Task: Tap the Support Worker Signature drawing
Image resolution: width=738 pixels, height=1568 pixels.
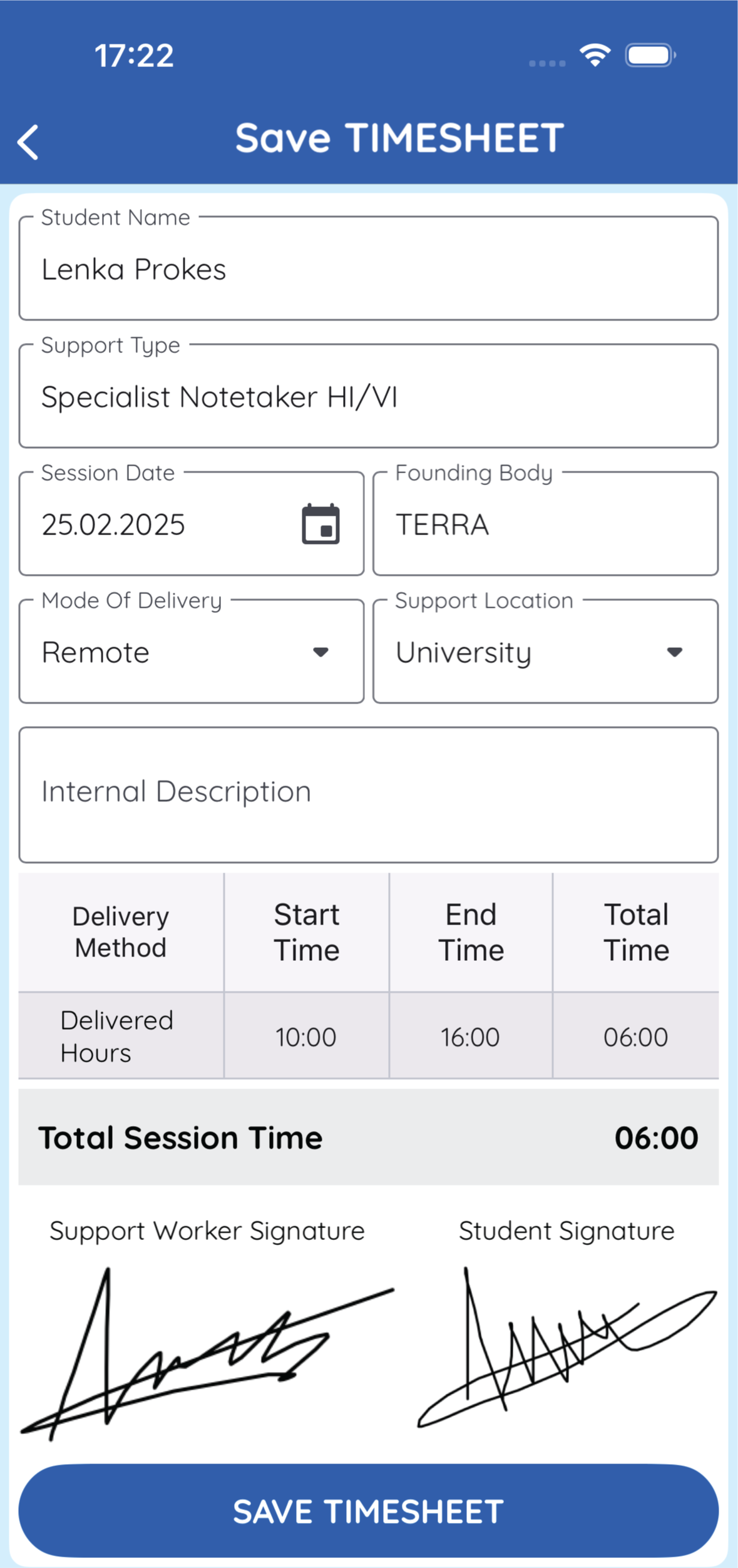Action: point(207,1353)
